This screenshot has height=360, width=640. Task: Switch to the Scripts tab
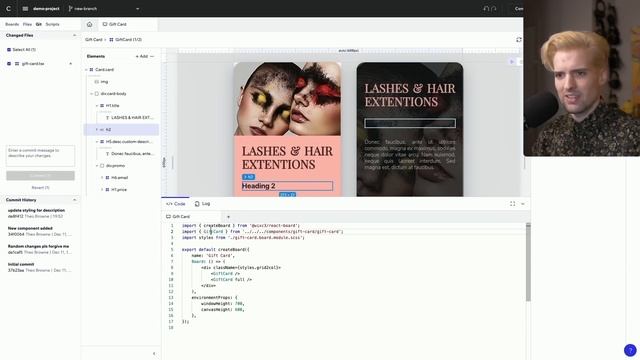[x=52, y=24]
